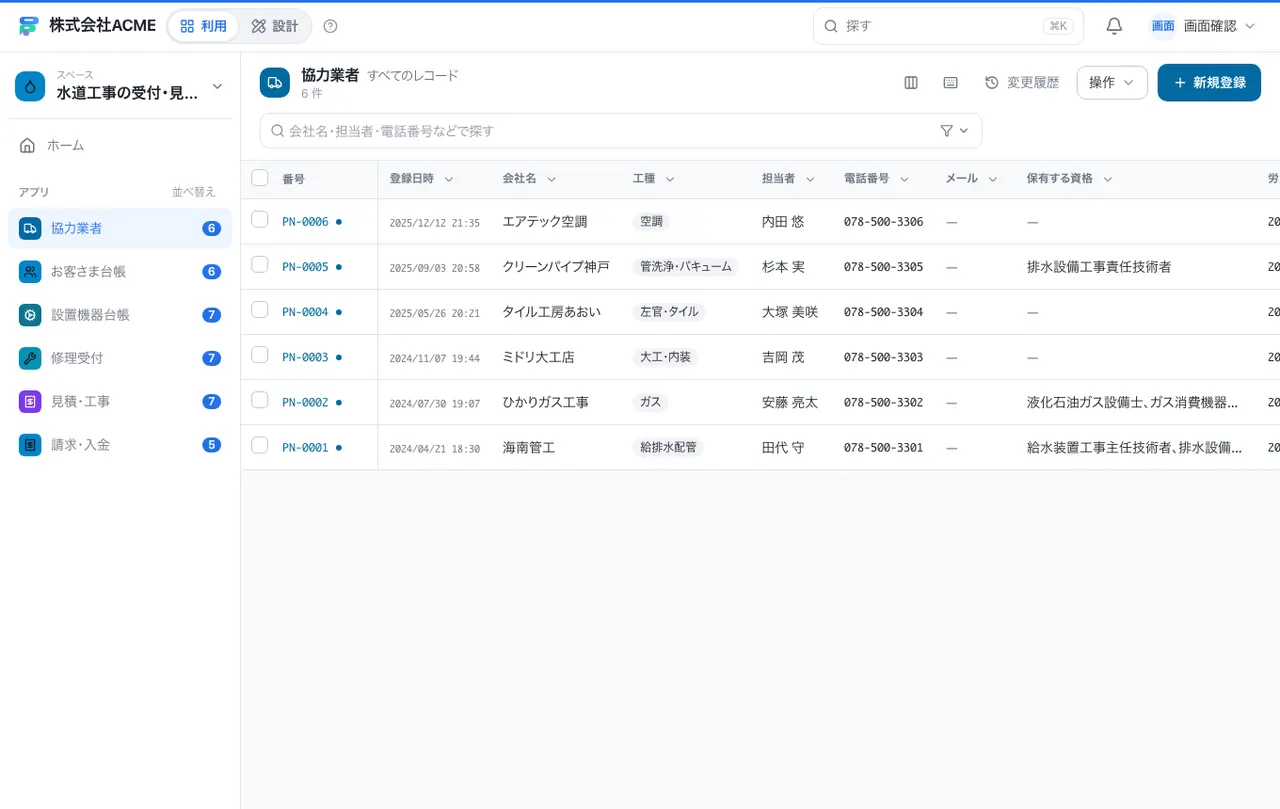
Task: Check the PN-0005 row checkbox
Action: [260, 264]
